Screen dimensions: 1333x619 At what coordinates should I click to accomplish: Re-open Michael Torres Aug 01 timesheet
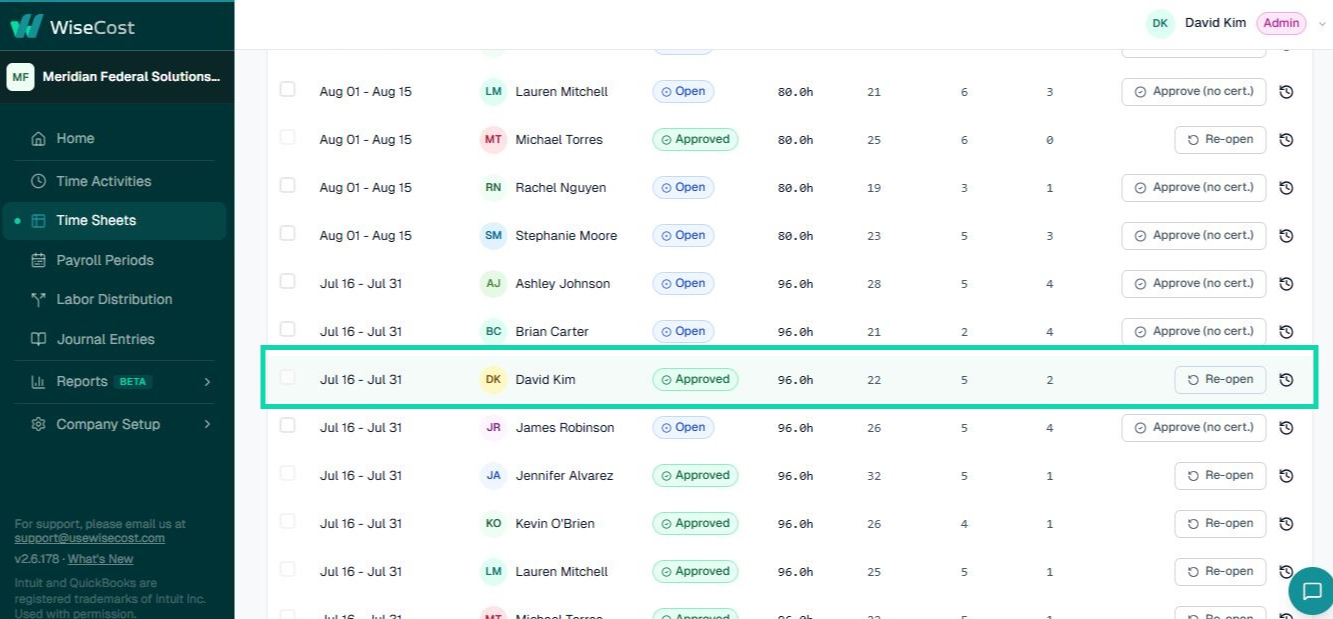1220,139
